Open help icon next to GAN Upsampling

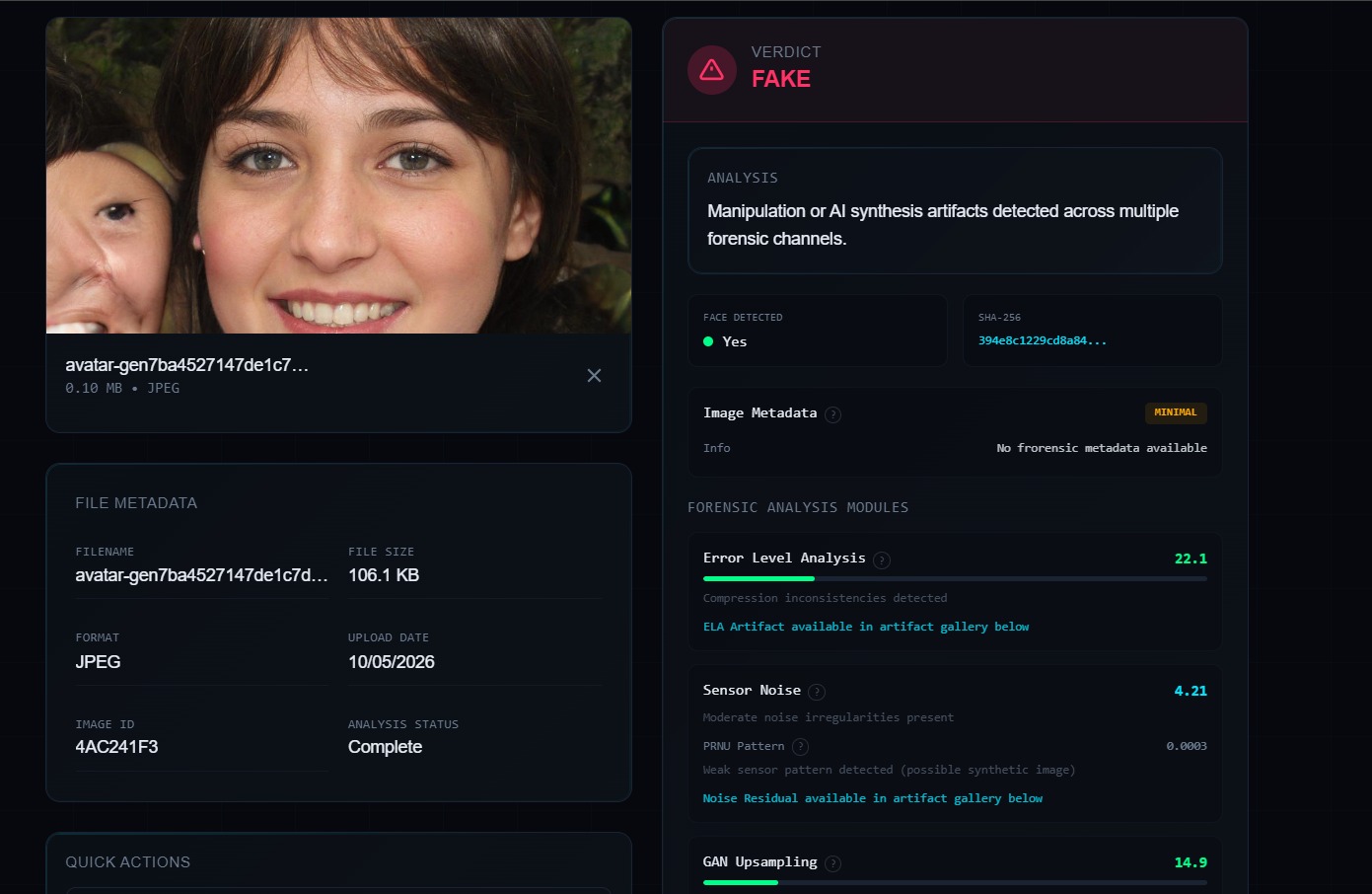click(832, 863)
